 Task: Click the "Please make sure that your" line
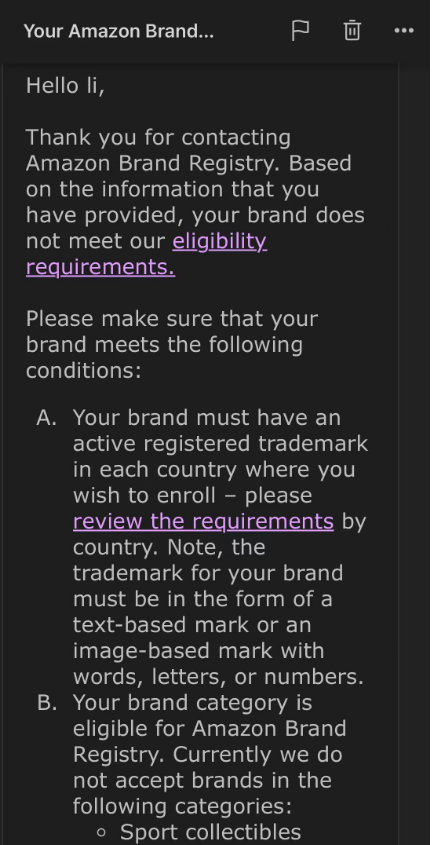pyautogui.click(x=172, y=318)
